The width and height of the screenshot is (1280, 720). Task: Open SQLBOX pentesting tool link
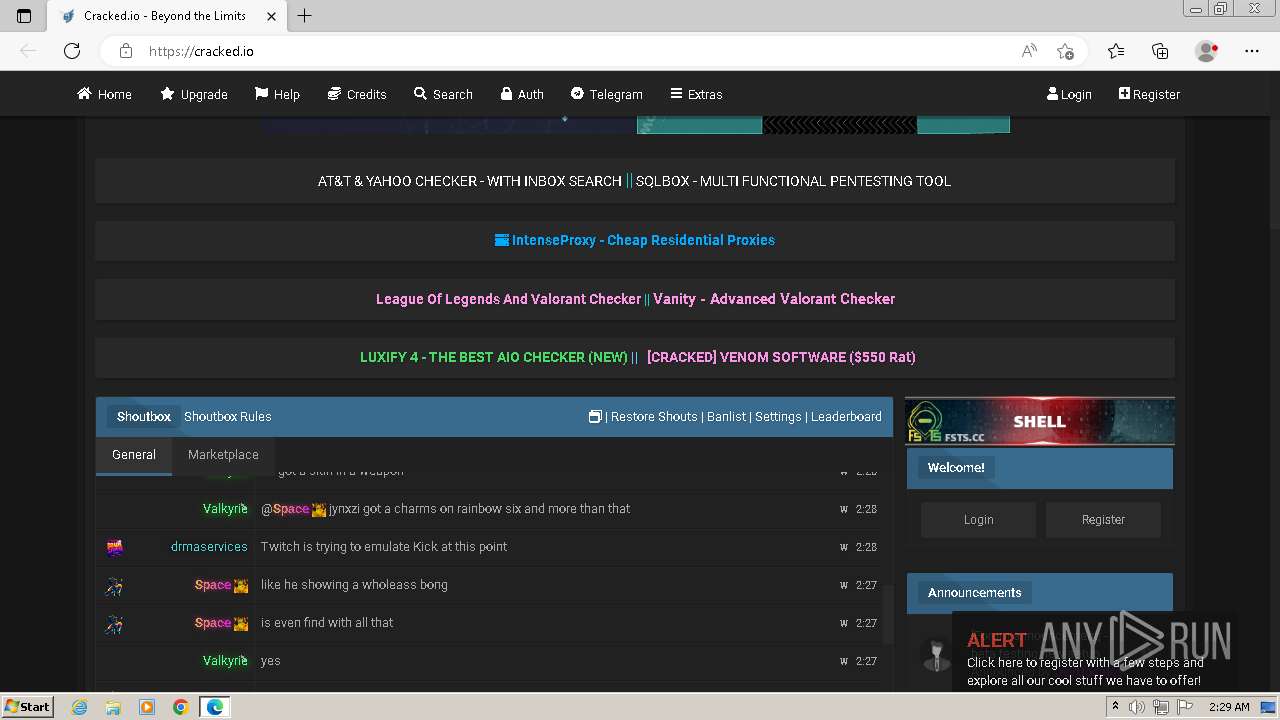pos(793,181)
